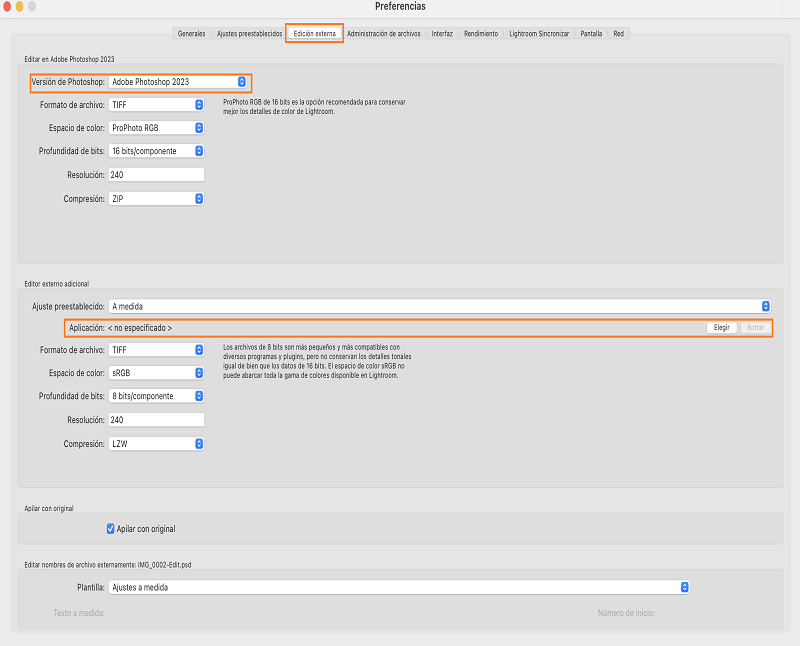Switch to the Generales tab
Screen dimensions: 800x646
pos(191,33)
